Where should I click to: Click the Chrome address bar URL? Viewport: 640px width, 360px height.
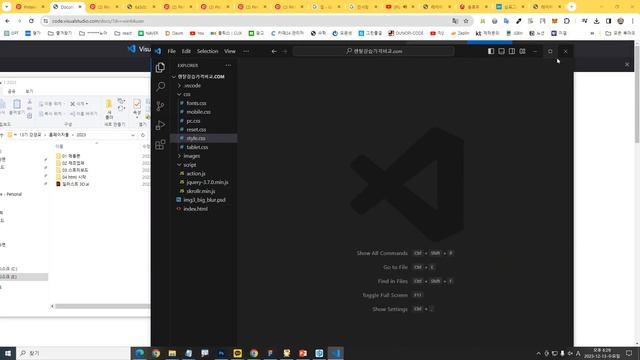[x=98, y=21]
